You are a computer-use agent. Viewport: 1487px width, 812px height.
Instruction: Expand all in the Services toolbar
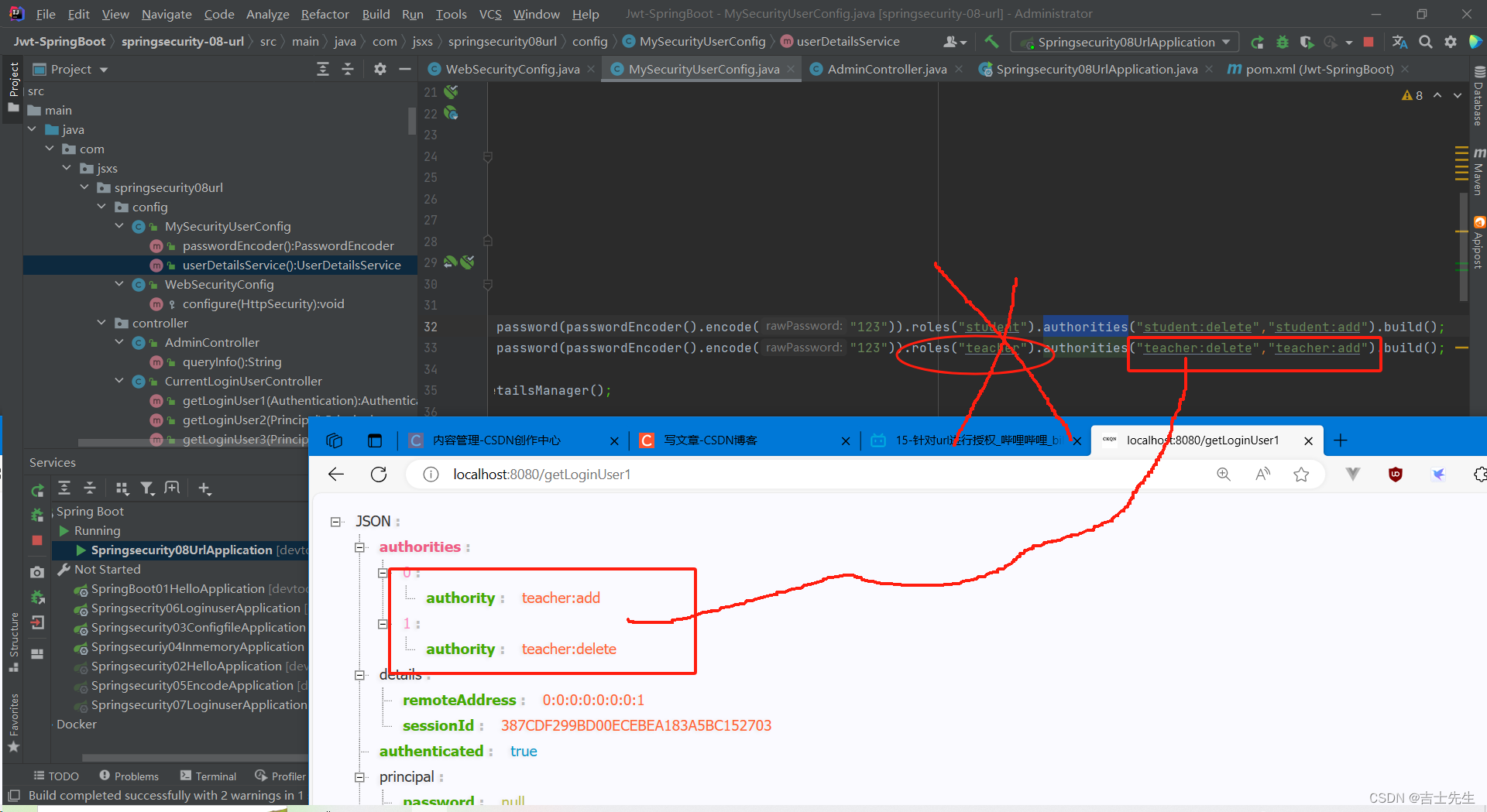tap(64, 488)
